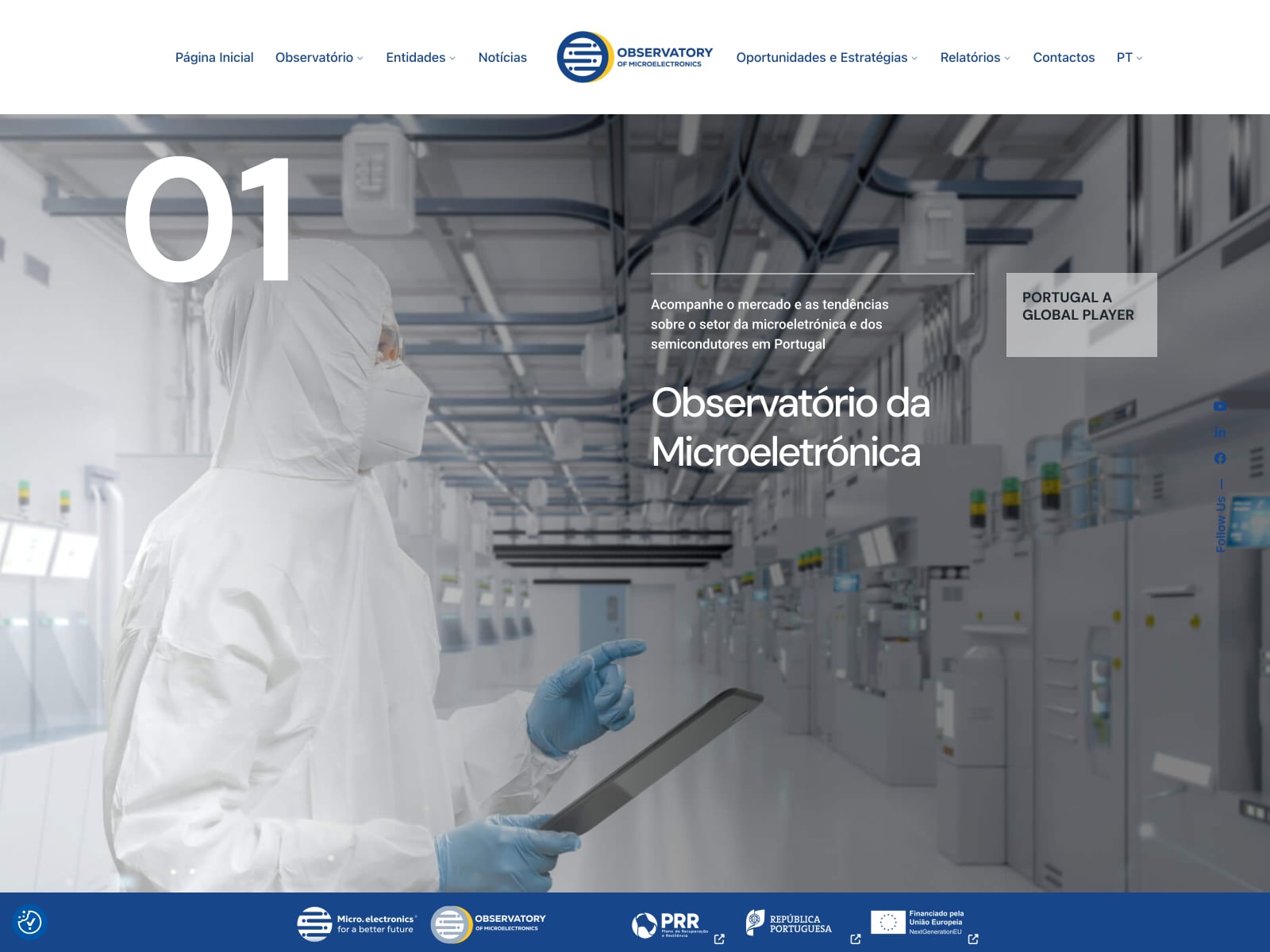Click the Observatório da Microeletrónica slide heading
The image size is (1270, 952).
(x=790, y=427)
